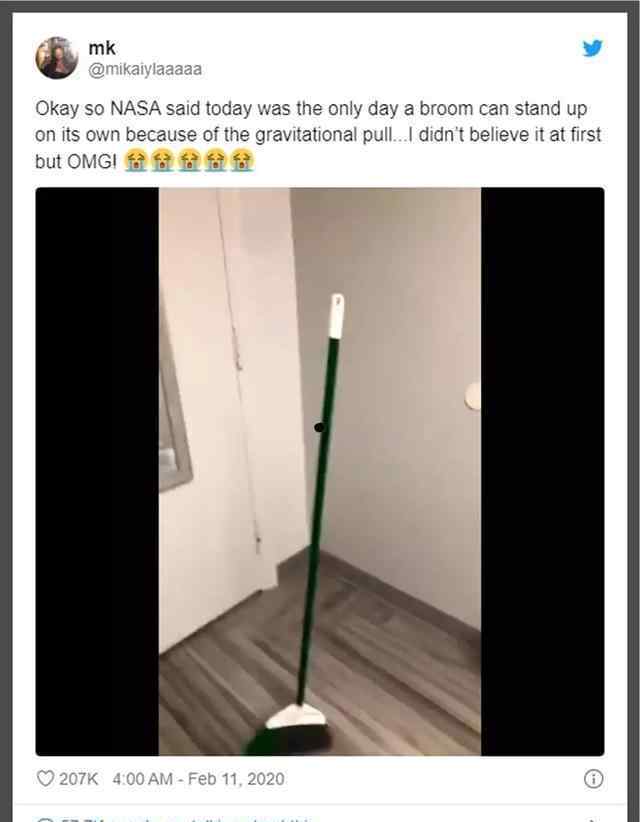Open the @mikaiylaaaaa handle link
The image size is (640, 822).
point(145,69)
